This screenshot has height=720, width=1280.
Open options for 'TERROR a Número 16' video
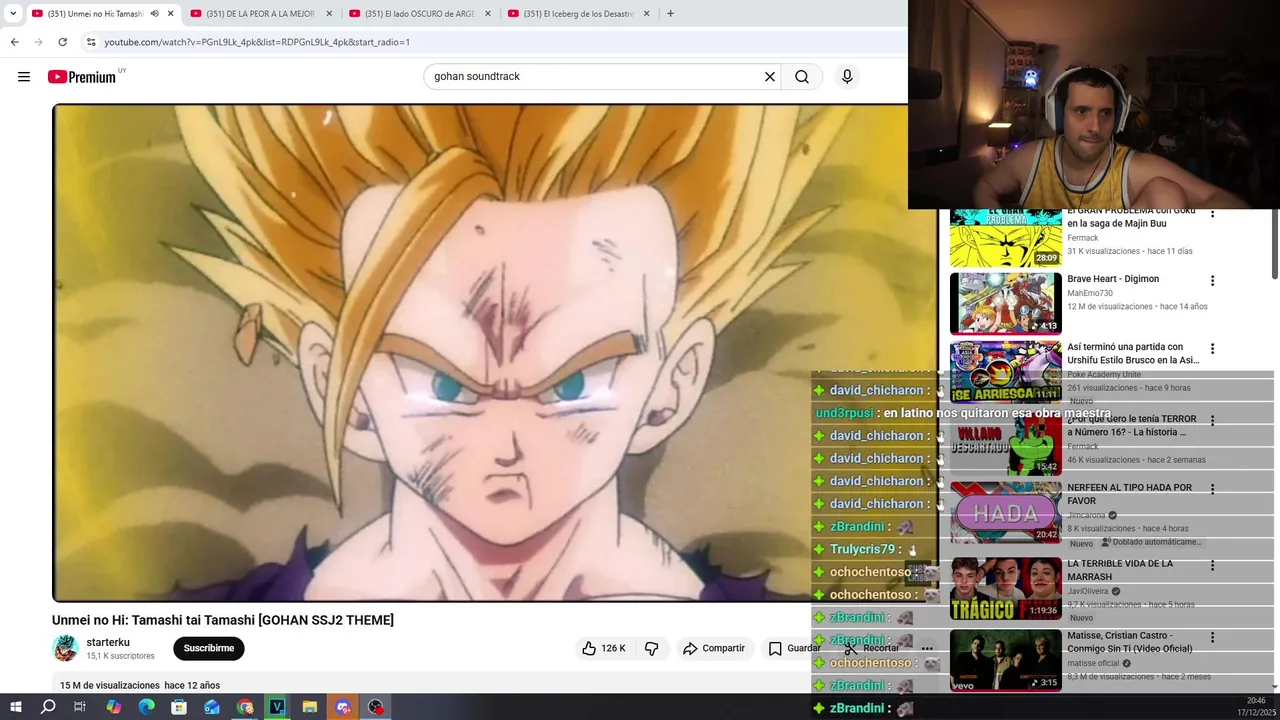[1212, 421]
